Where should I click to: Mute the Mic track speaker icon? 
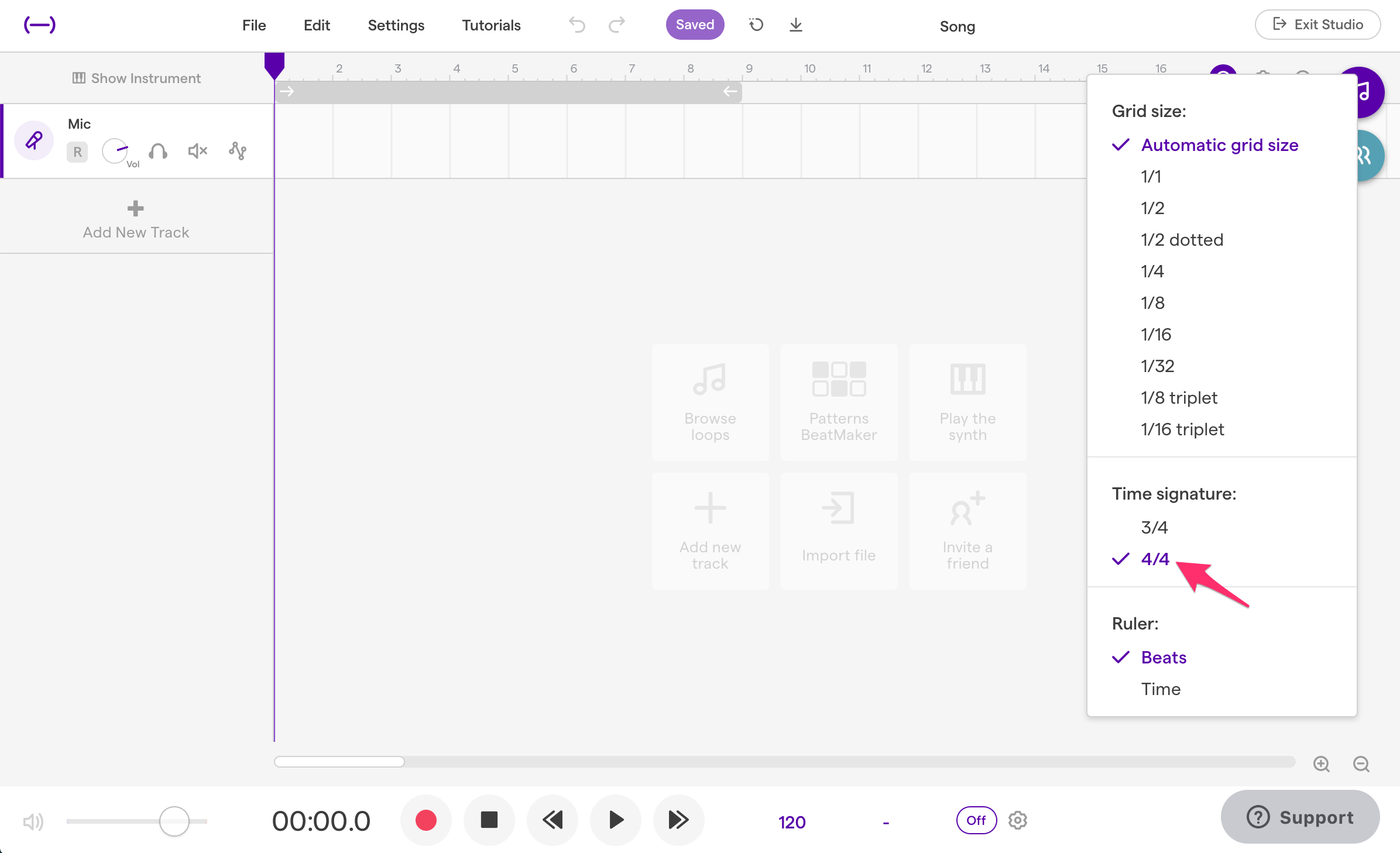[x=196, y=151]
